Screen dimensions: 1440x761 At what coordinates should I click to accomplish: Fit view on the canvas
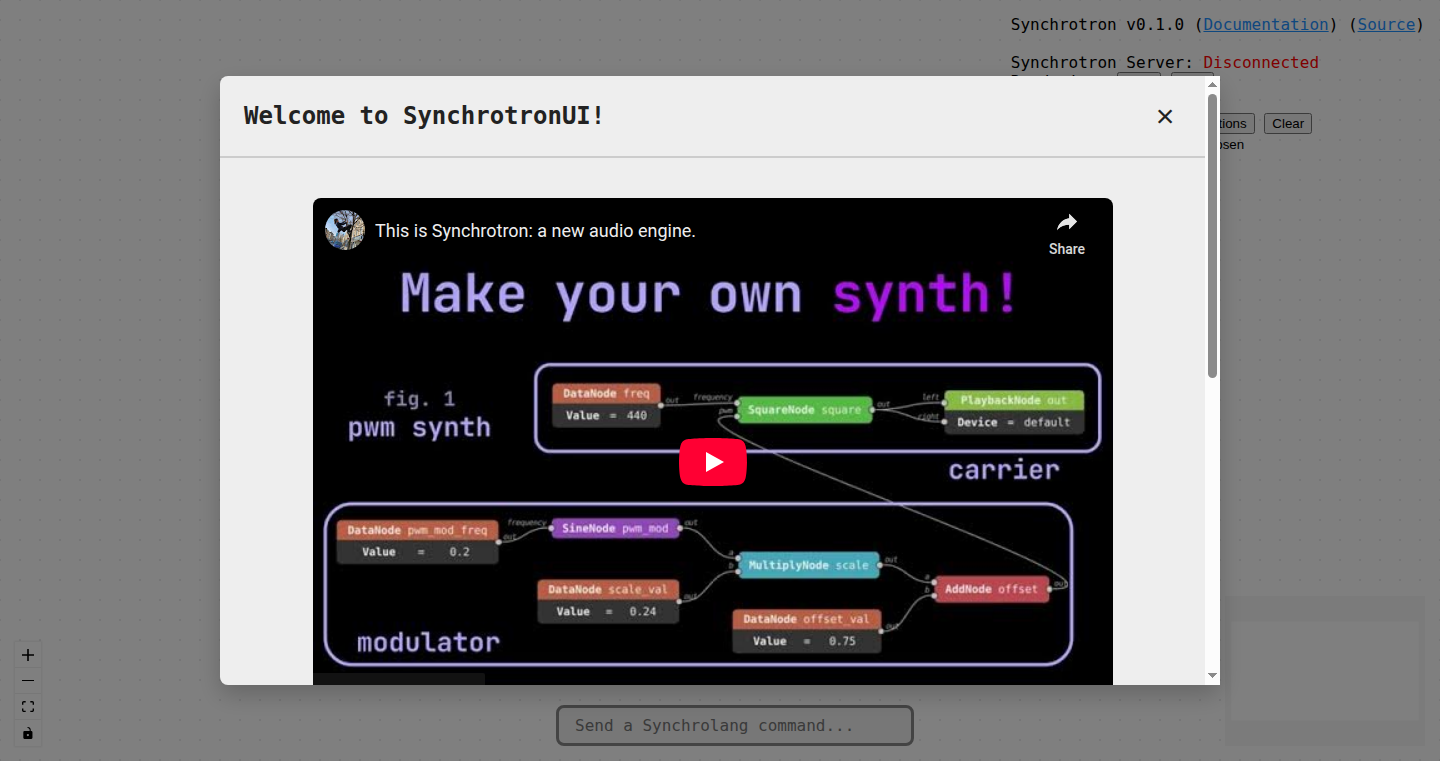tap(28, 707)
